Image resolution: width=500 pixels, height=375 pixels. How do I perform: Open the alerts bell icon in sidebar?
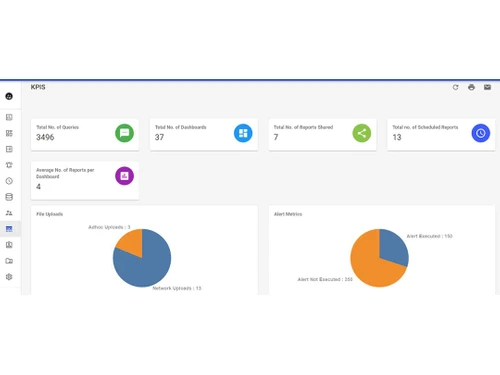[x=9, y=165]
